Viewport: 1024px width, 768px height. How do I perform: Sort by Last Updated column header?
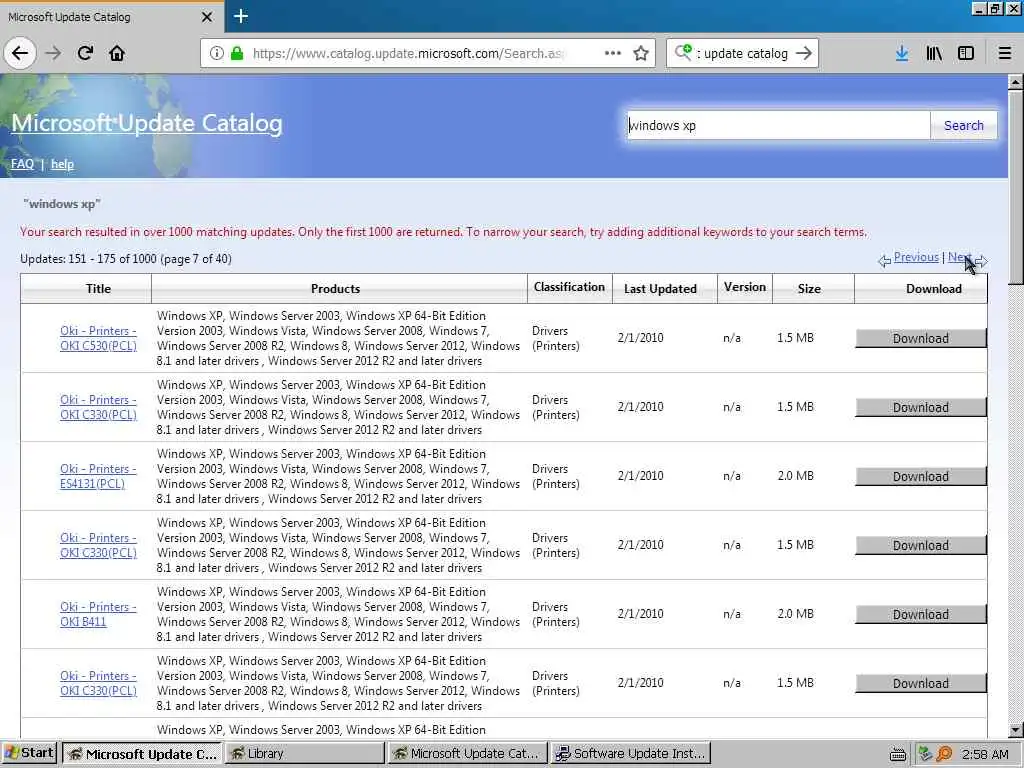coord(660,289)
